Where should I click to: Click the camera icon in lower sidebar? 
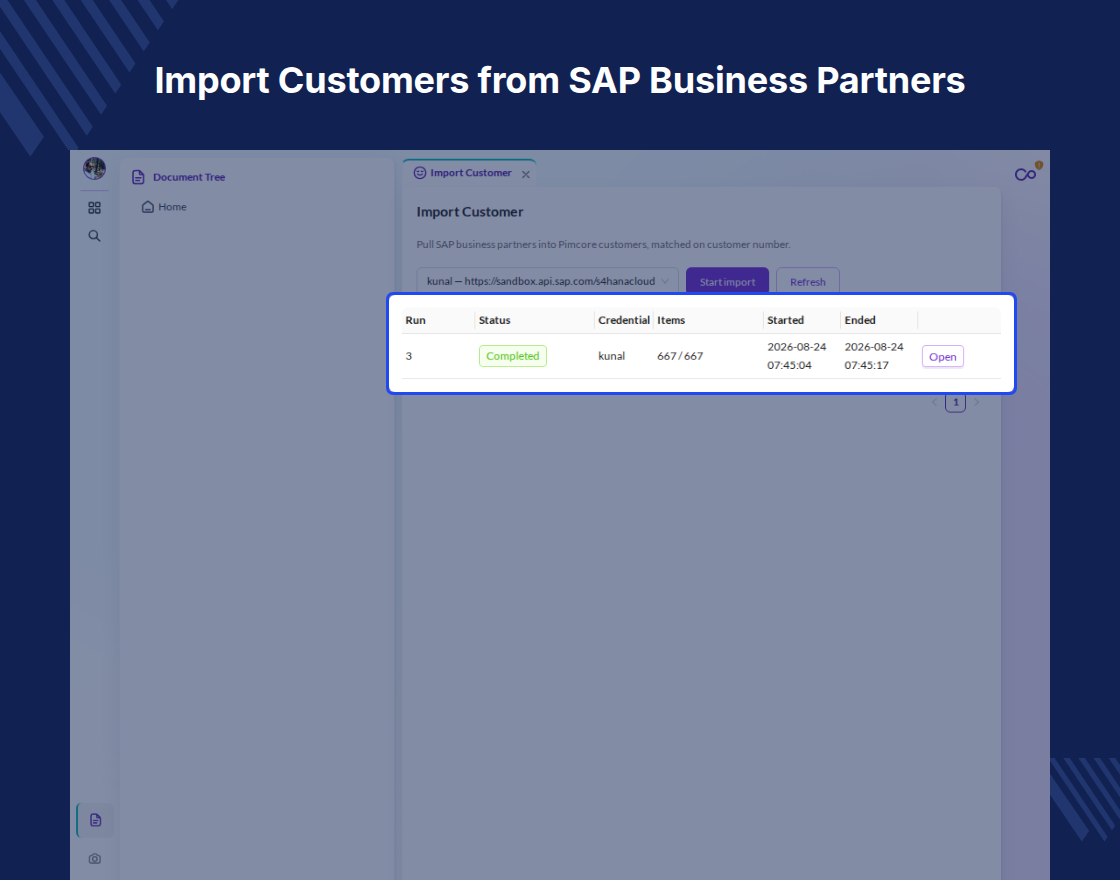click(94, 859)
